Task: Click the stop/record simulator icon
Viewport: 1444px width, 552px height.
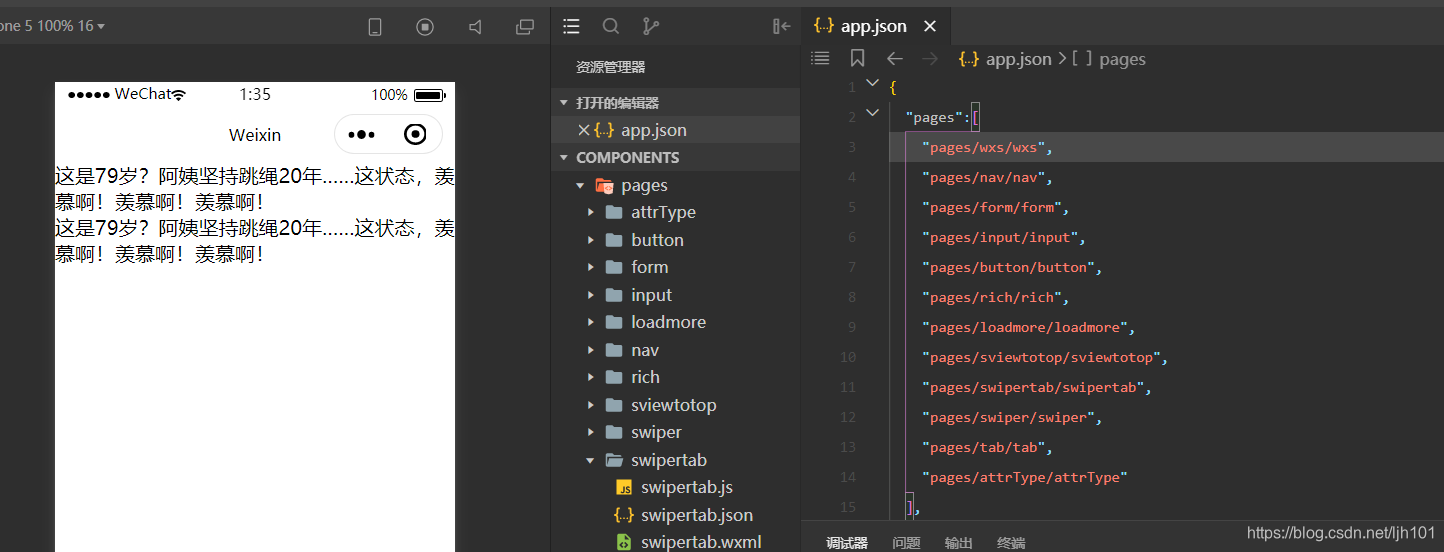Action: [425, 27]
